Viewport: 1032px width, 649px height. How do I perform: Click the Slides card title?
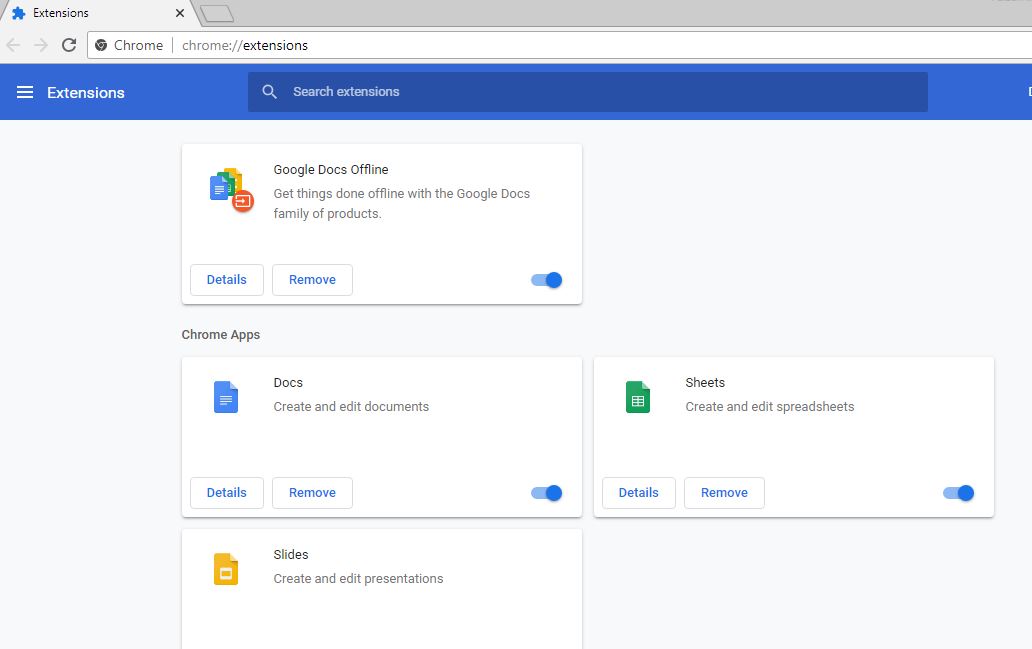pos(291,554)
